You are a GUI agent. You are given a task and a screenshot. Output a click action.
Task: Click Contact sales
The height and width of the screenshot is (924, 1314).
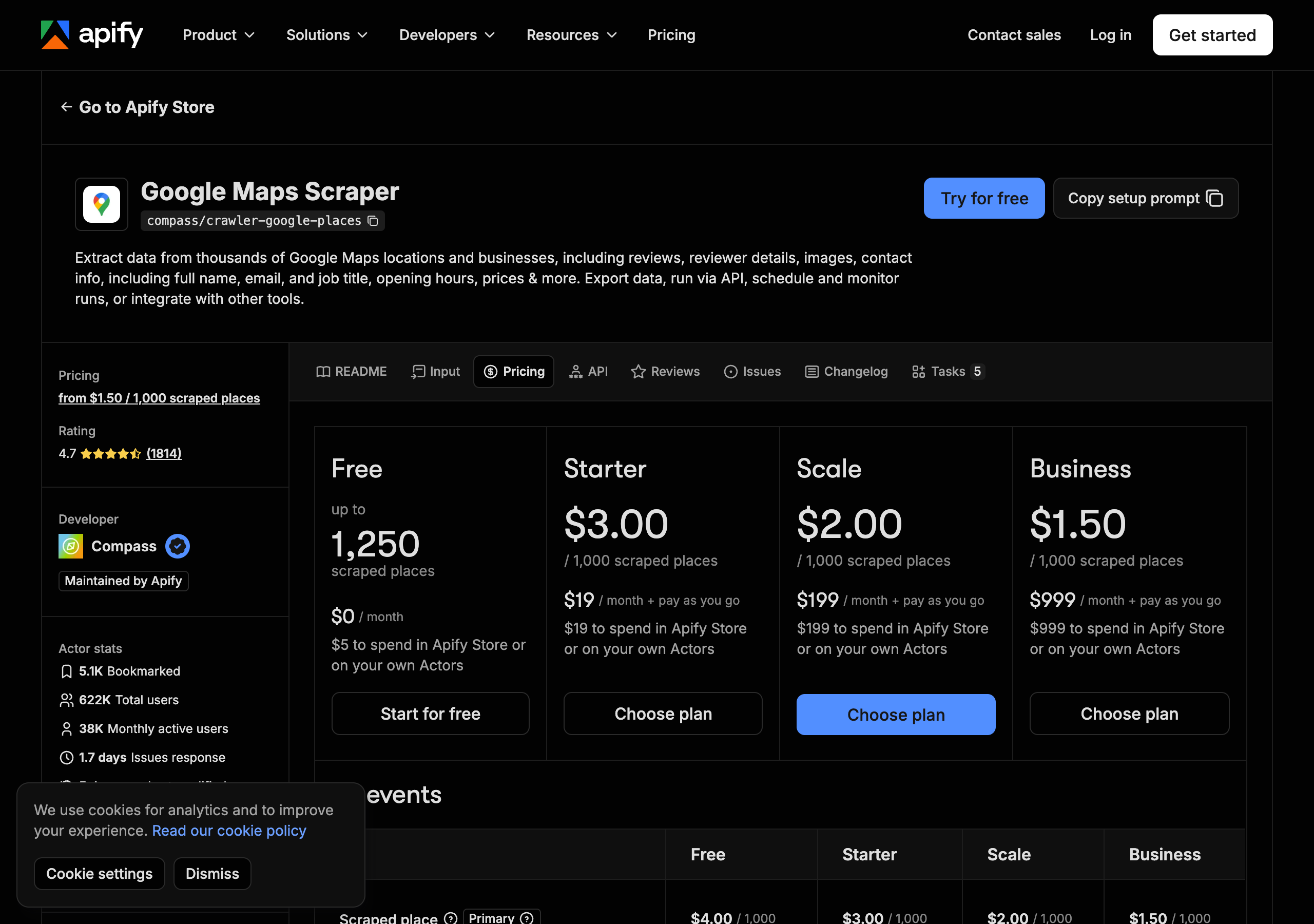click(1014, 35)
